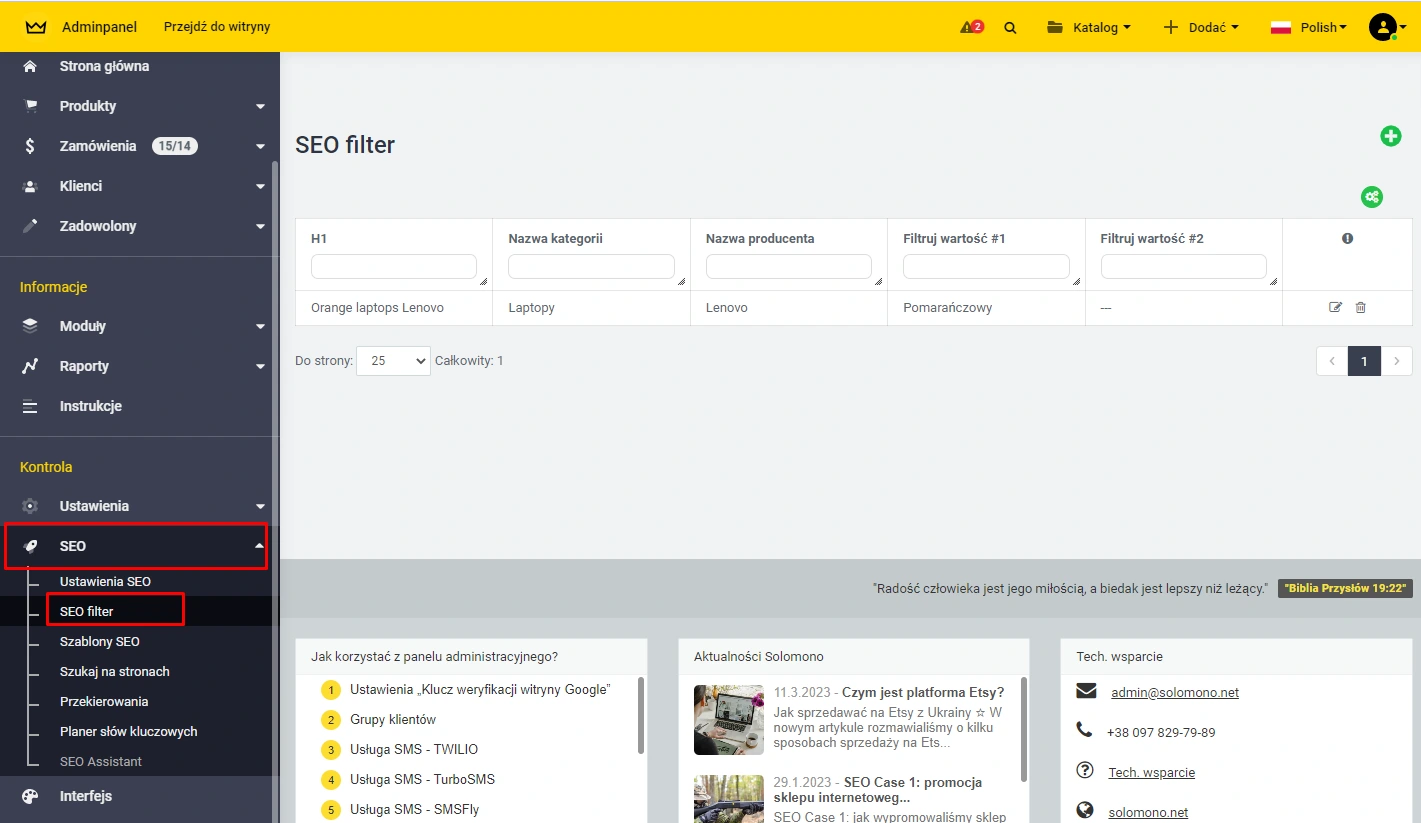The image size is (1421, 823).
Task: Change the rows per page selector
Action: pos(393,360)
